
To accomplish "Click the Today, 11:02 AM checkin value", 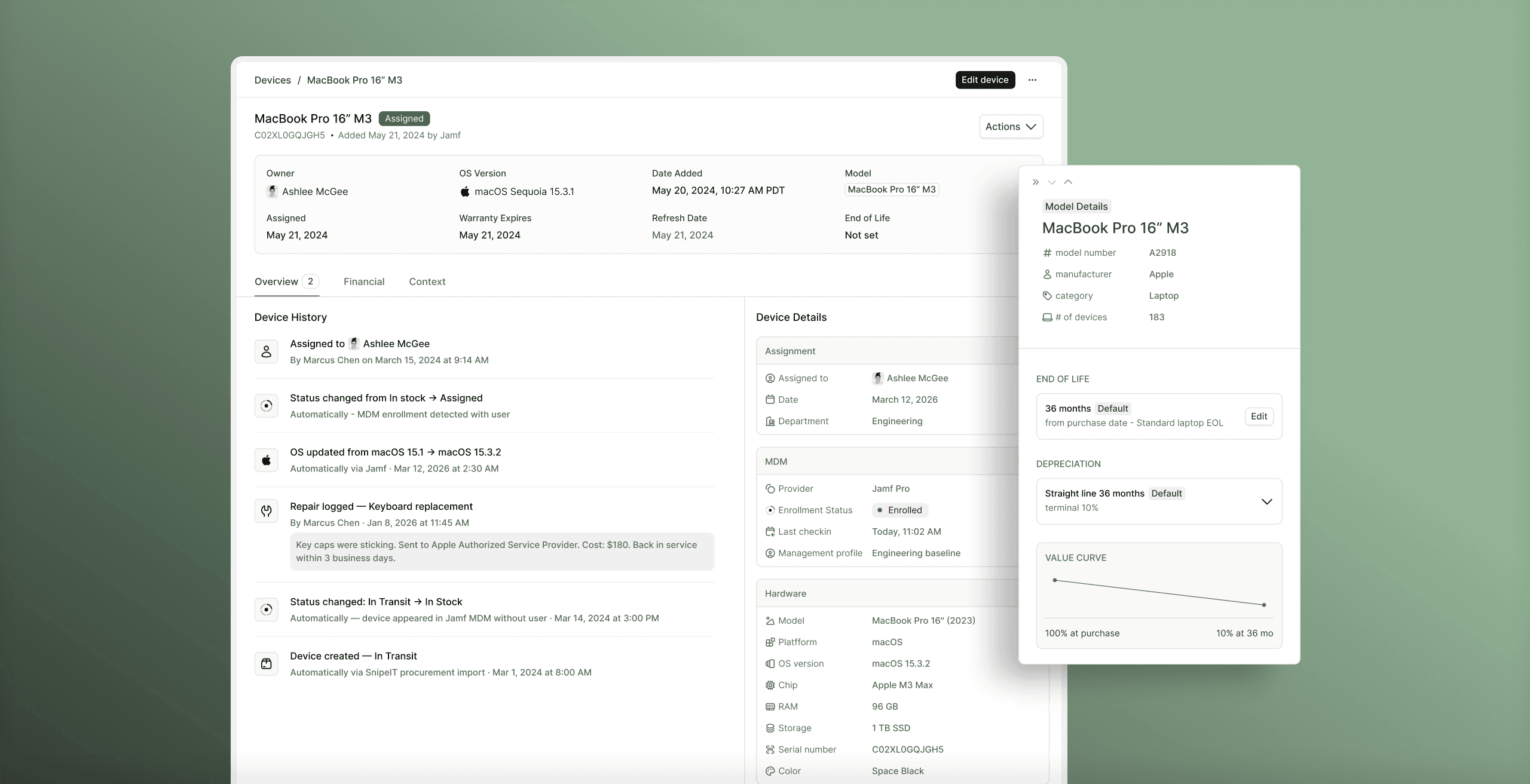I will pos(907,532).
